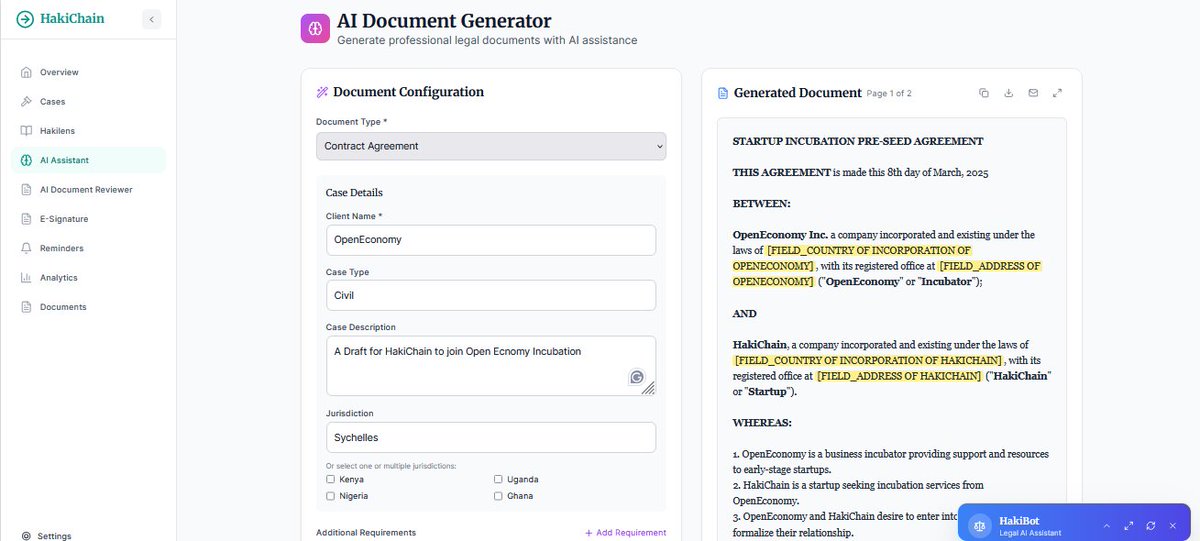Click the Add Requirement link

[x=626, y=533]
